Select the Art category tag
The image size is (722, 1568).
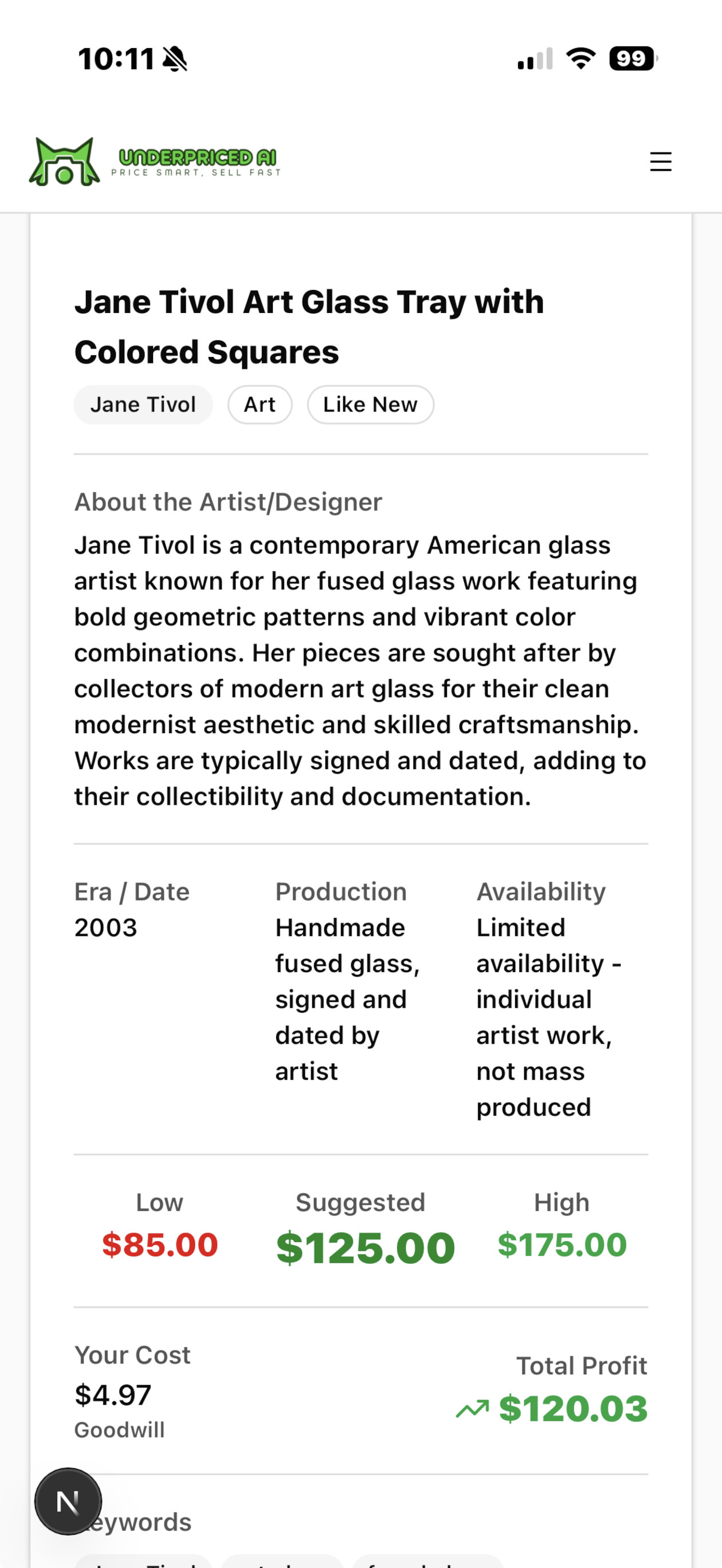[x=260, y=405]
